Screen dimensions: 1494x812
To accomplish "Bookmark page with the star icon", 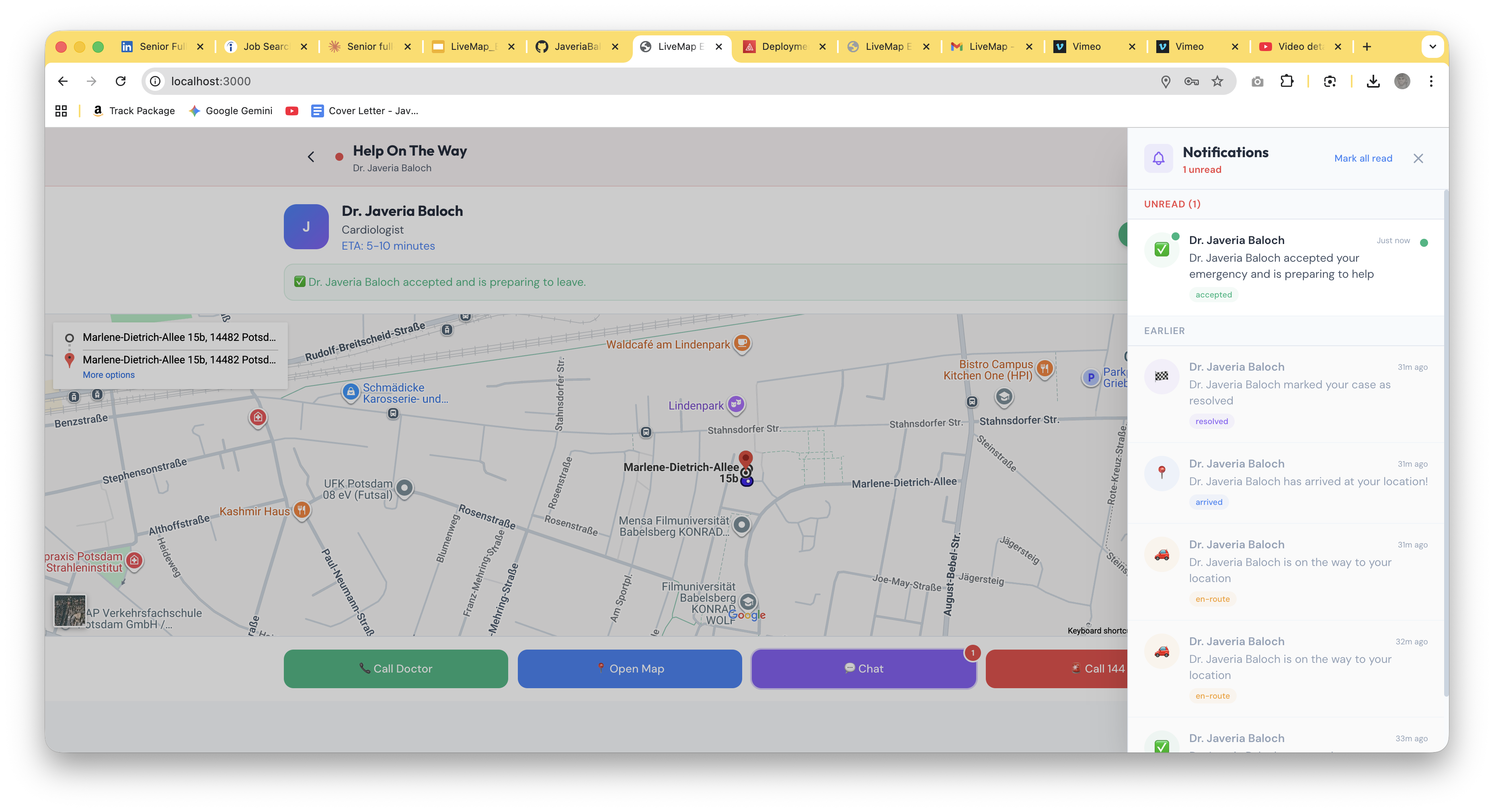I will tap(1217, 81).
